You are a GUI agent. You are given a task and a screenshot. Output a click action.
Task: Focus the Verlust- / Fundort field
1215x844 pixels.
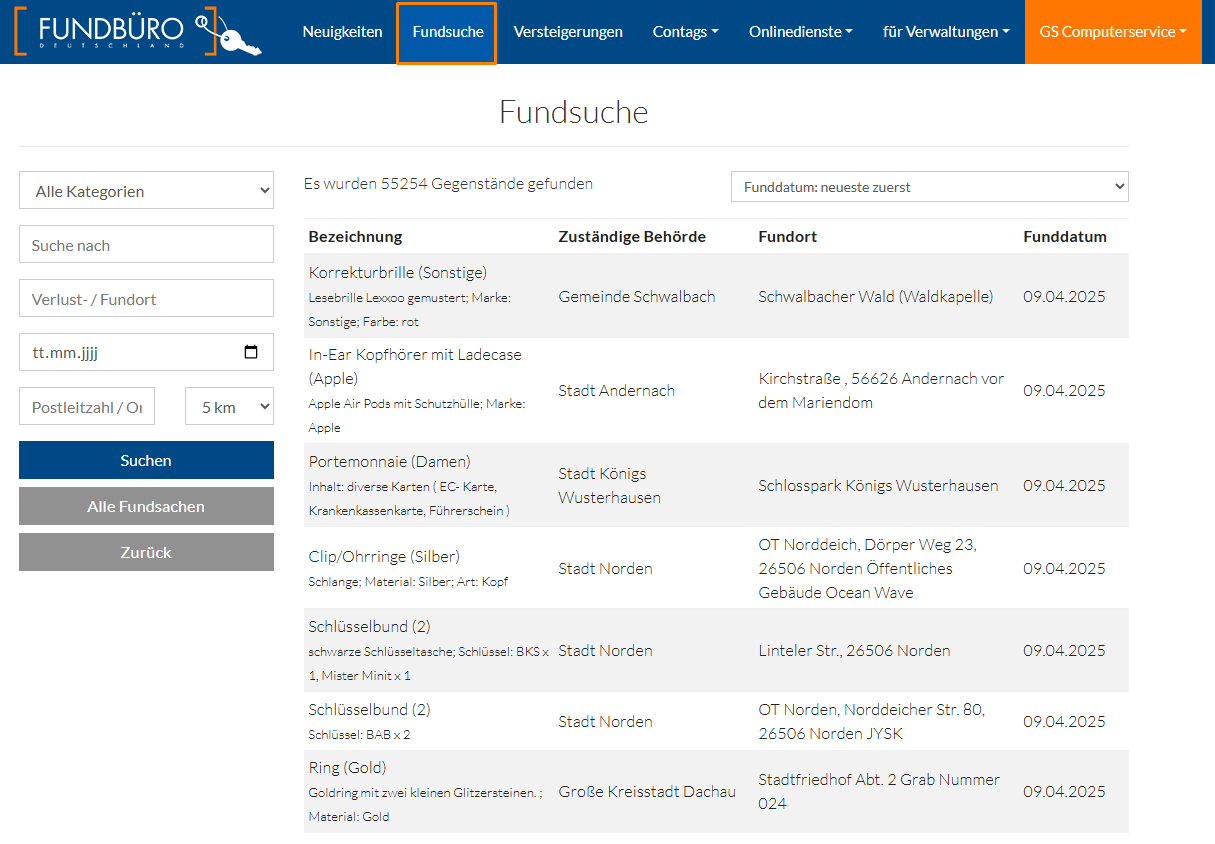tap(146, 299)
